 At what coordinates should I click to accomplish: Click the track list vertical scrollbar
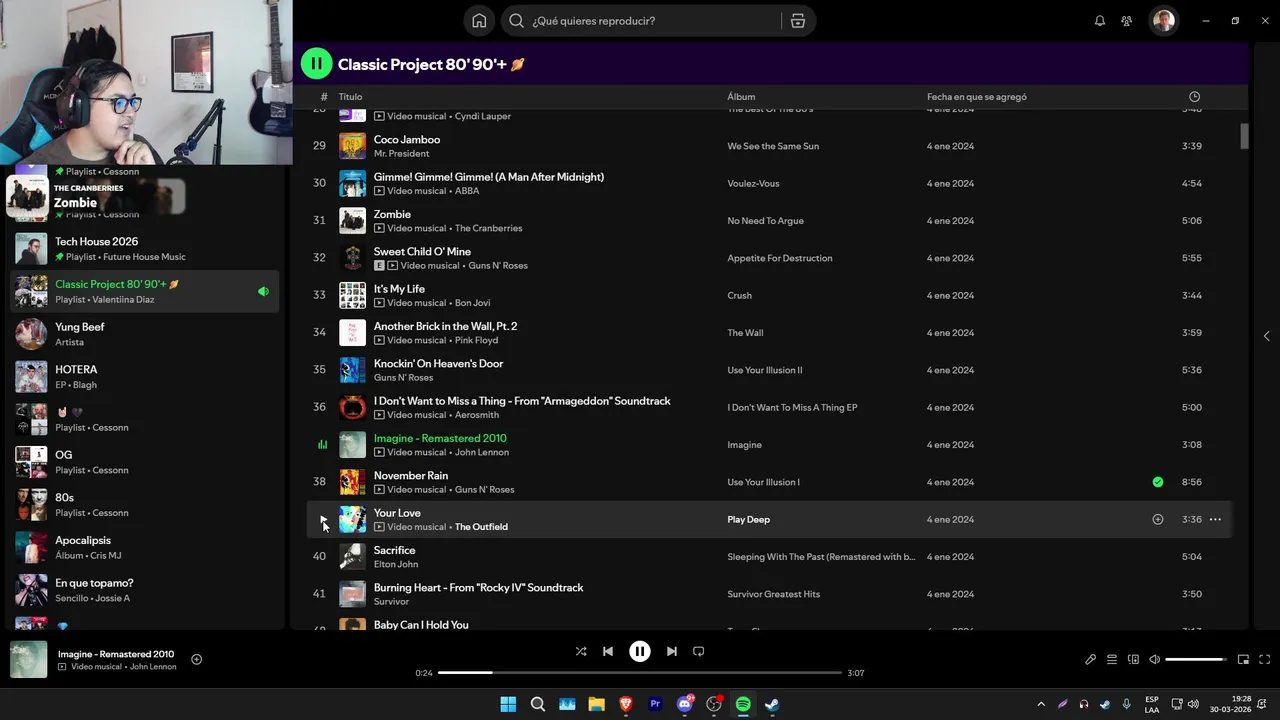(x=1245, y=137)
